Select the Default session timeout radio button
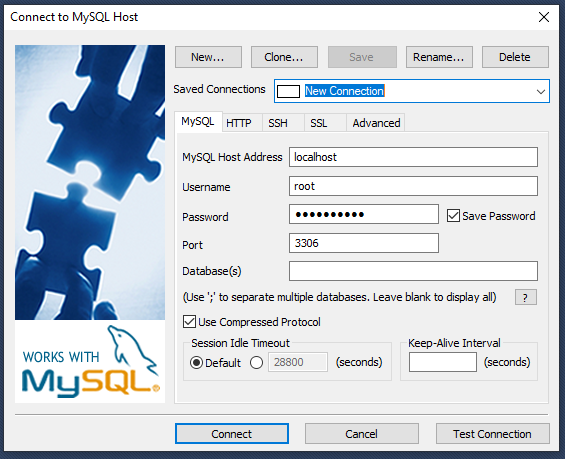This screenshot has height=459, width=565. (x=196, y=362)
